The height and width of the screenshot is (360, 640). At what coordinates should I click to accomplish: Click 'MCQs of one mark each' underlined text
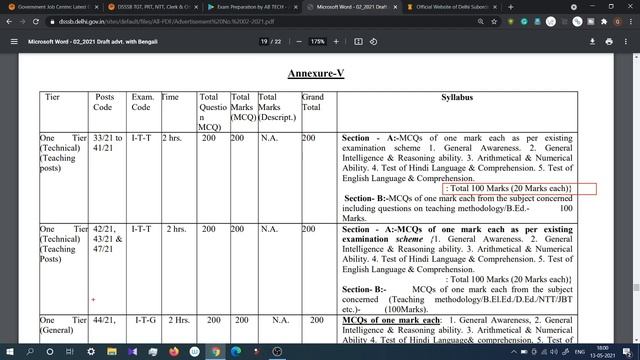tap(391, 320)
